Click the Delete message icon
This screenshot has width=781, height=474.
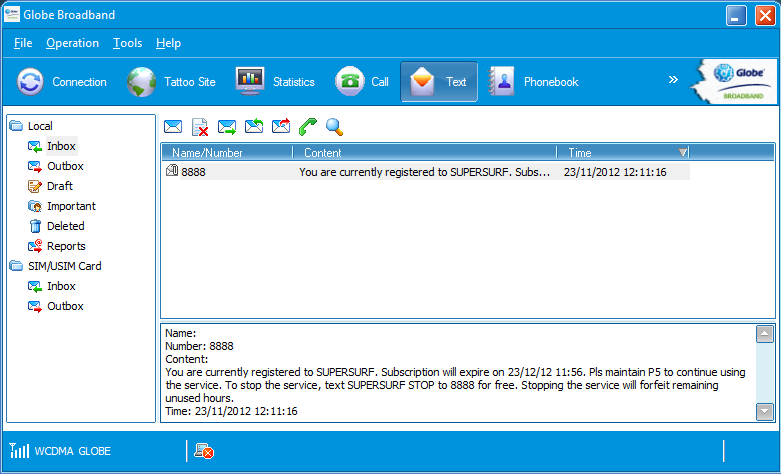(x=200, y=127)
